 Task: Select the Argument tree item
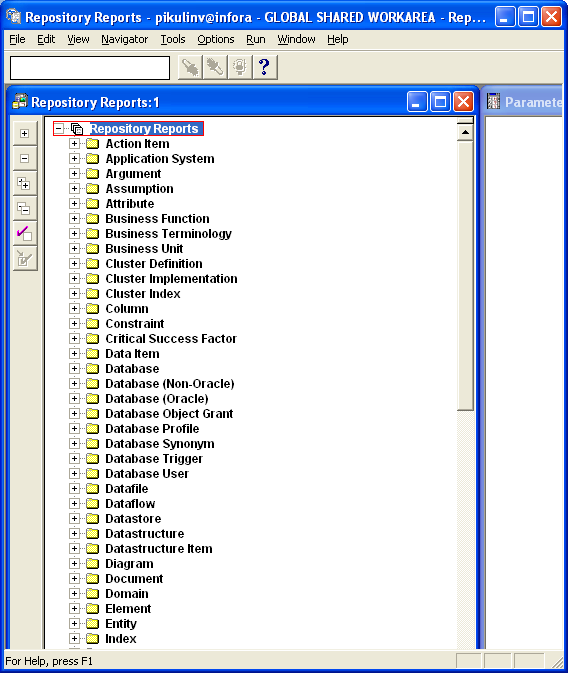click(x=133, y=174)
